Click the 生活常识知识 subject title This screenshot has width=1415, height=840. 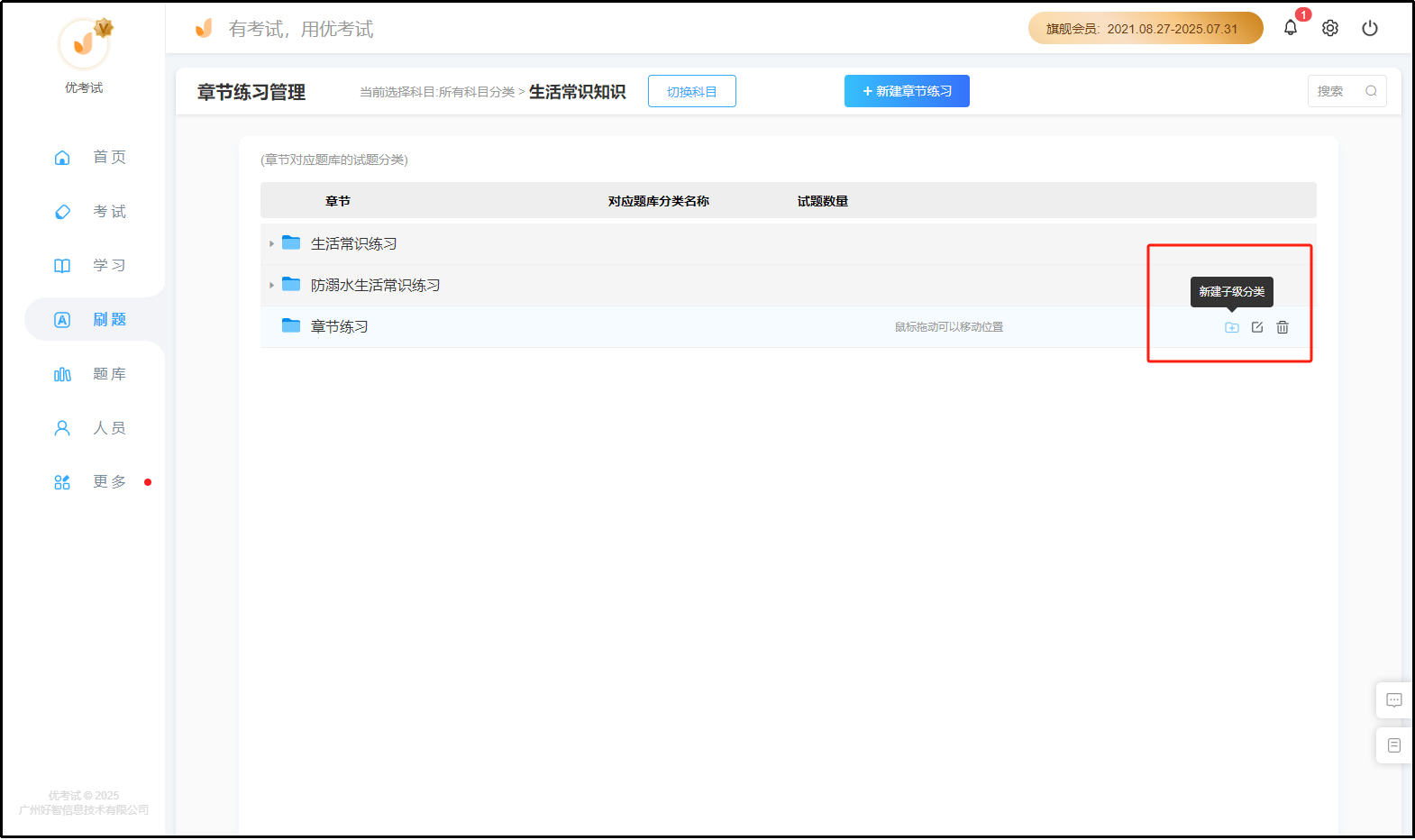tap(577, 92)
